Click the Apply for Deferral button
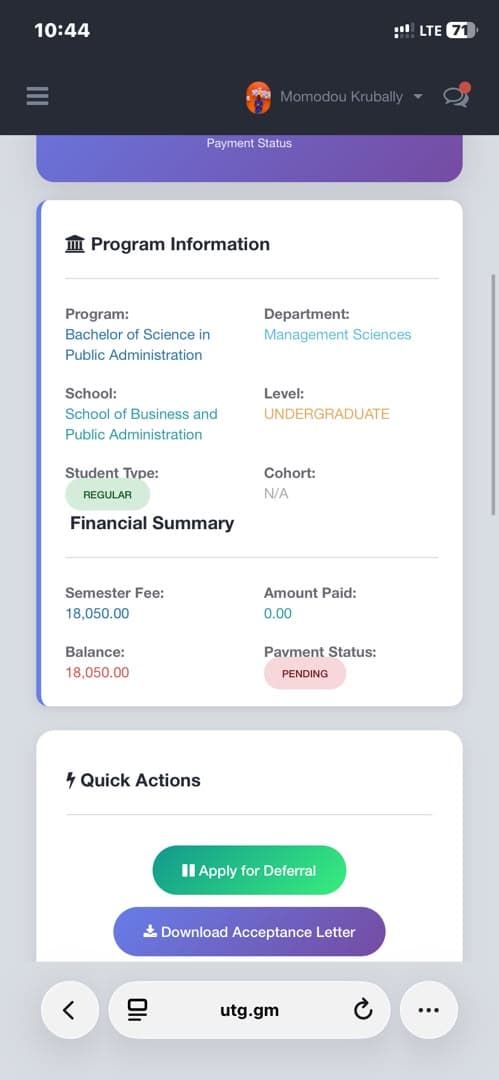The height and width of the screenshot is (1080, 499). point(250,871)
